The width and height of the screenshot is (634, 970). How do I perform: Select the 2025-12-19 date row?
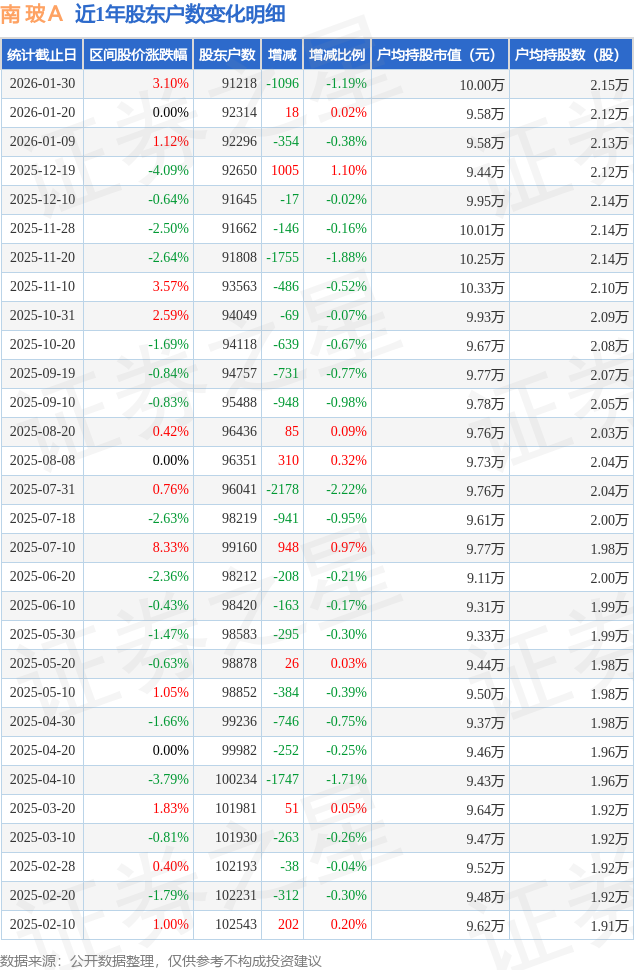[42, 171]
